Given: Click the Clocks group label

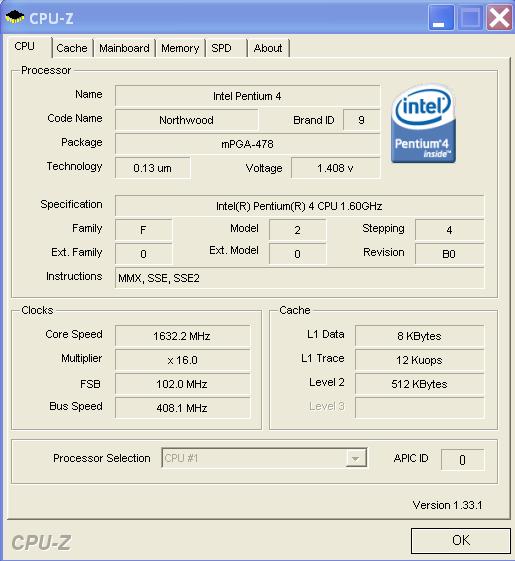Looking at the screenshot, I should [37, 310].
